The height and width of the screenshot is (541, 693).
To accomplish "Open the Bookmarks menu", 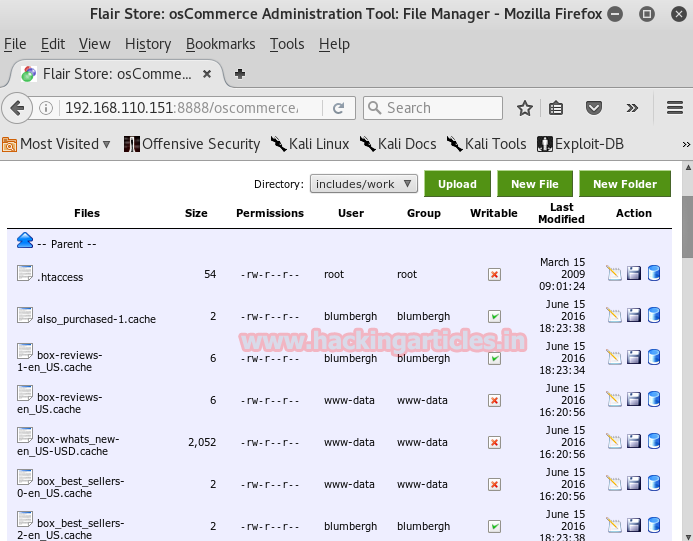I will tap(221, 44).
